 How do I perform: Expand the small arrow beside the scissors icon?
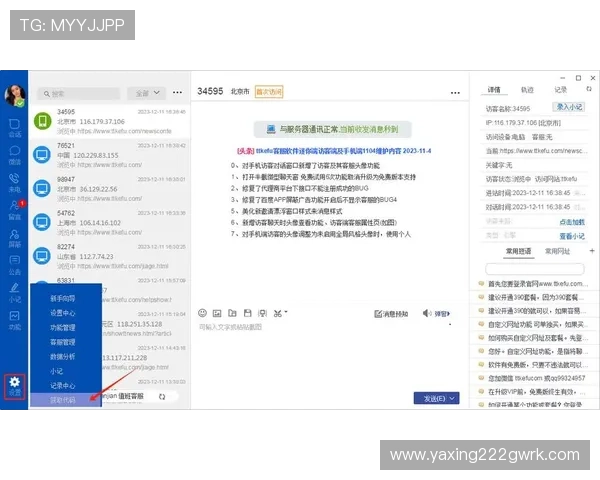(x=286, y=312)
